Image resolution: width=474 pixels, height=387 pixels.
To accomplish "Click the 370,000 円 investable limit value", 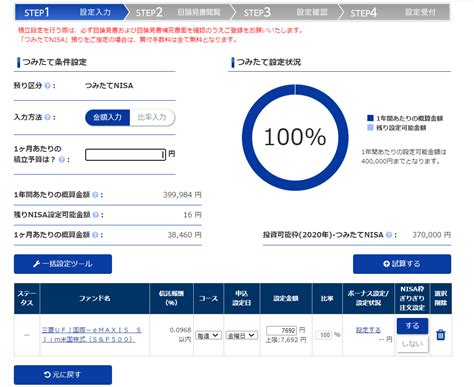I will [431, 235].
